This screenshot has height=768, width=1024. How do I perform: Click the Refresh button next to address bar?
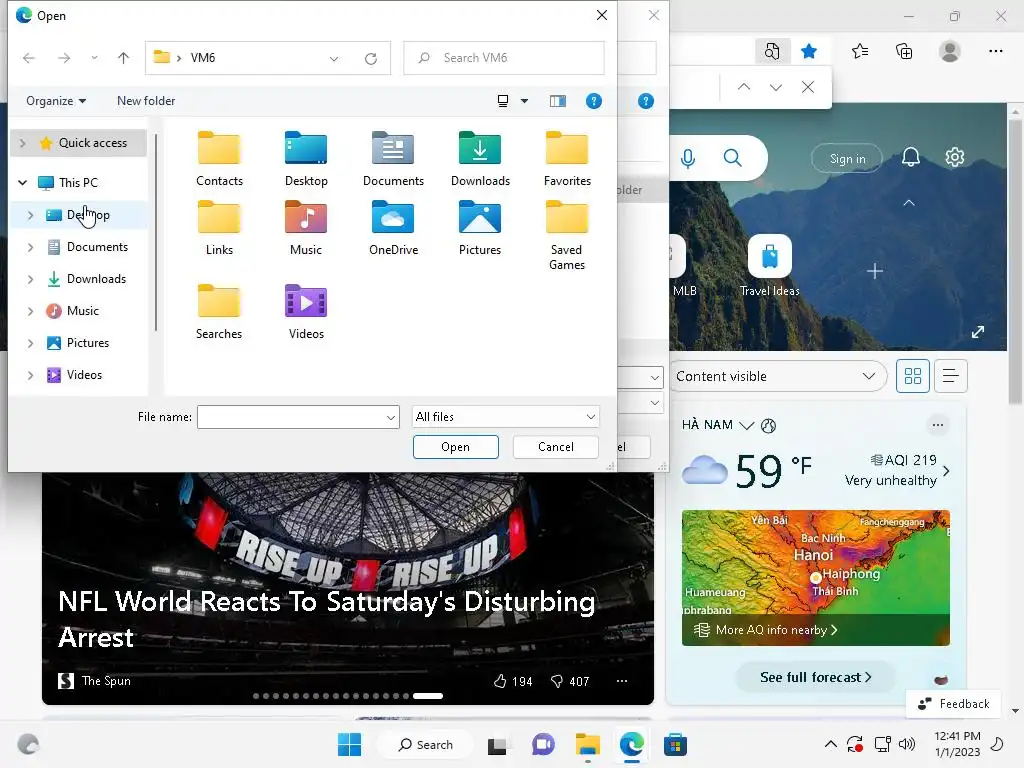[x=371, y=58]
